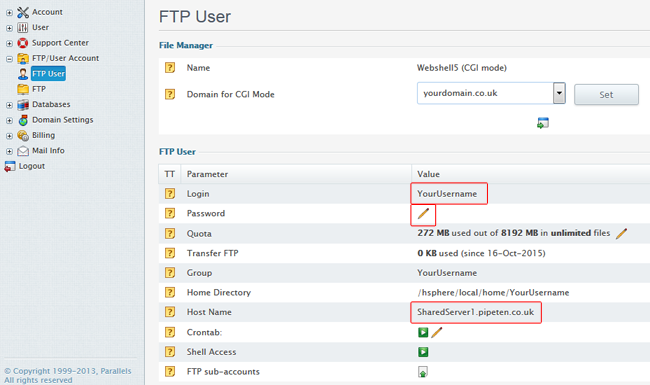Click the Mail Info envelope icon
650x385 pixels.
click(23, 151)
